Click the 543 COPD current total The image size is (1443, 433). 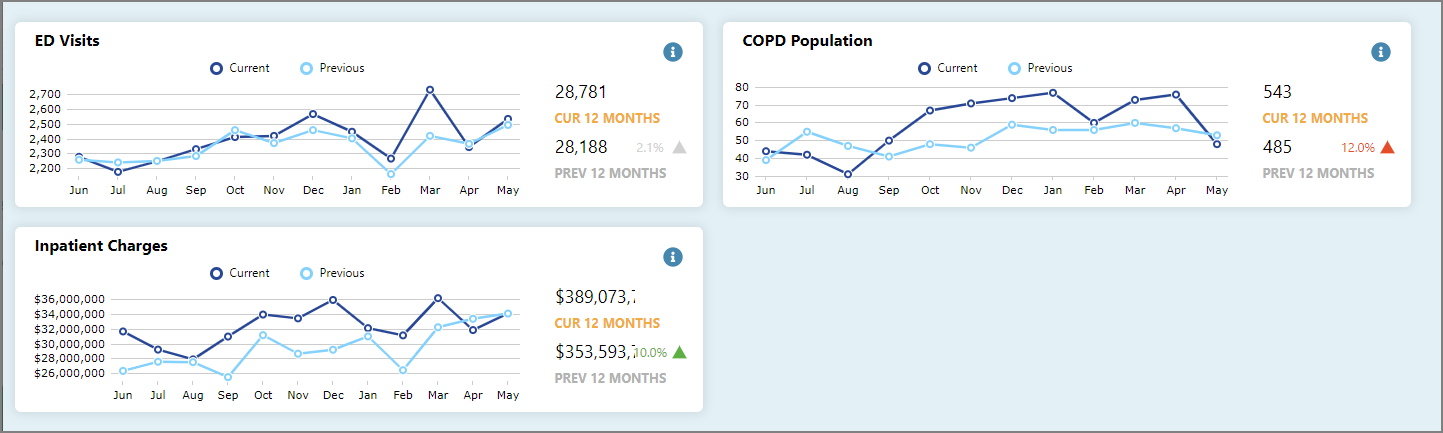tap(1277, 92)
